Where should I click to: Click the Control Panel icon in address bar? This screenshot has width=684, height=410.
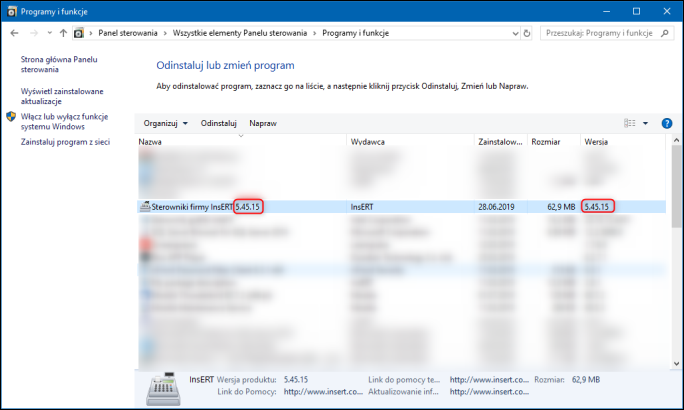(79, 33)
